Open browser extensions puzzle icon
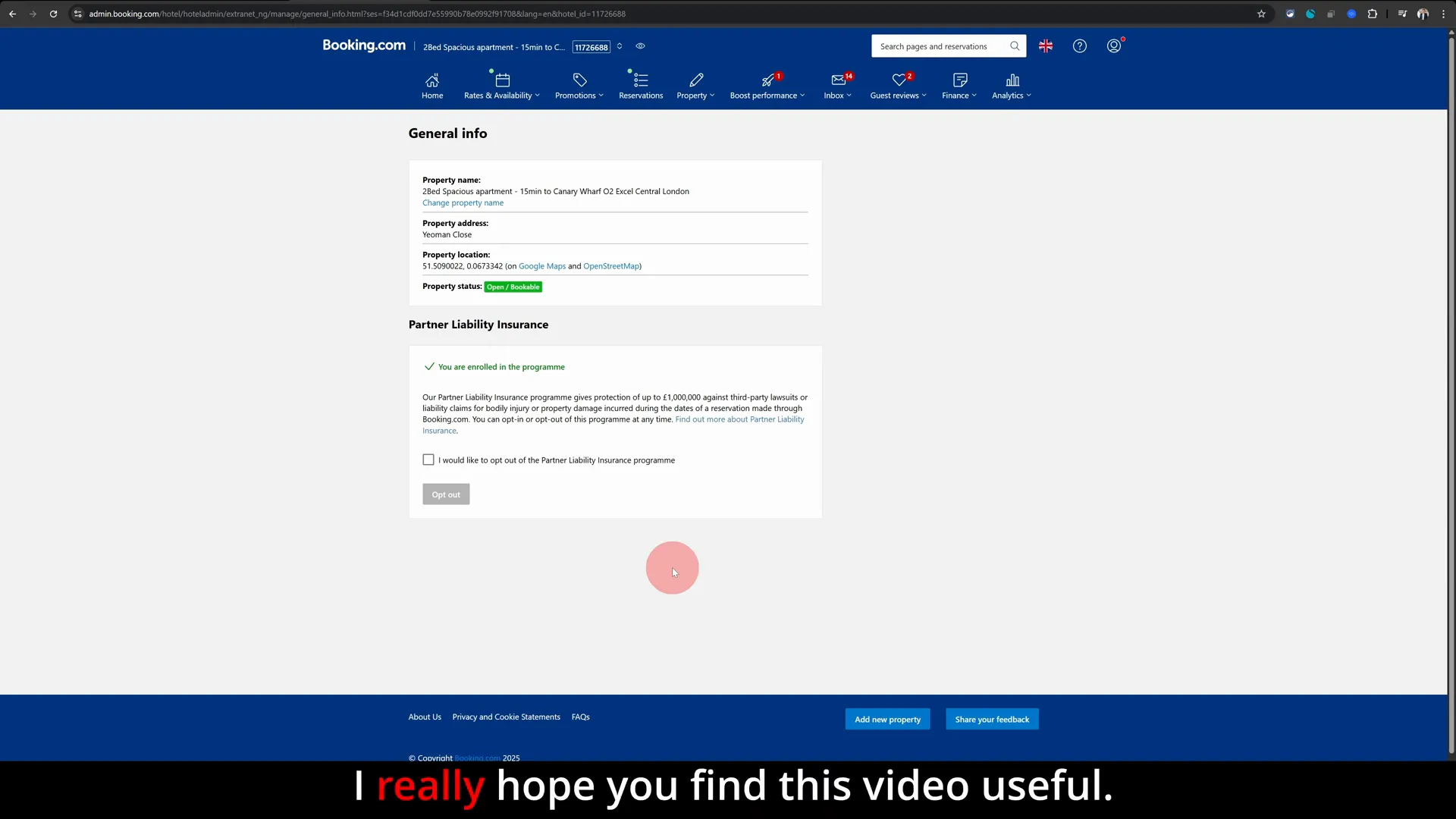This screenshot has width=1456, height=819. point(1372,14)
